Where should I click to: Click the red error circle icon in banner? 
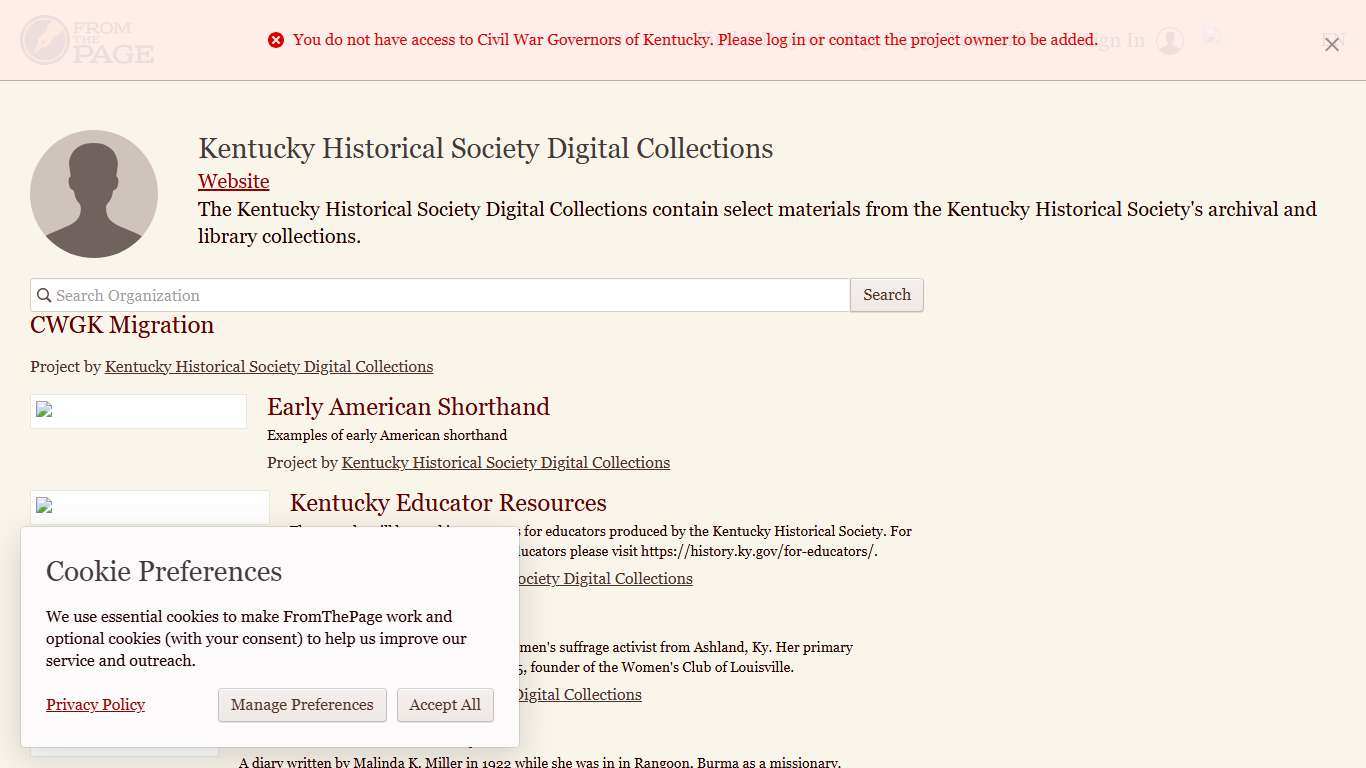click(x=276, y=40)
